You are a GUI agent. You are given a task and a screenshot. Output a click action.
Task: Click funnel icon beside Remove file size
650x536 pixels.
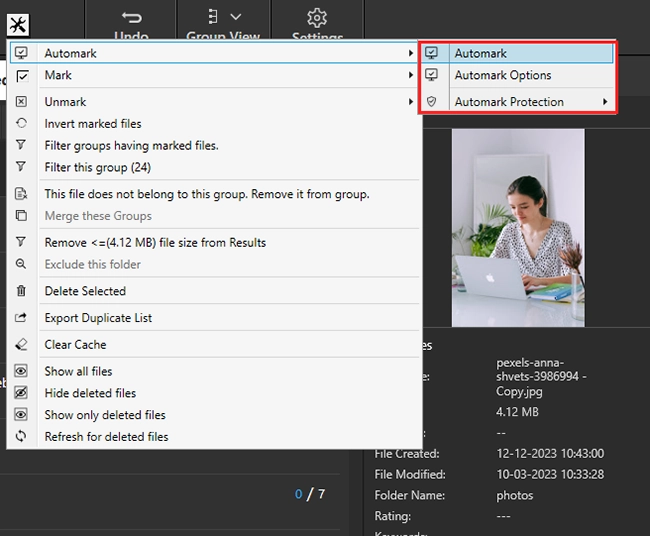(21, 242)
